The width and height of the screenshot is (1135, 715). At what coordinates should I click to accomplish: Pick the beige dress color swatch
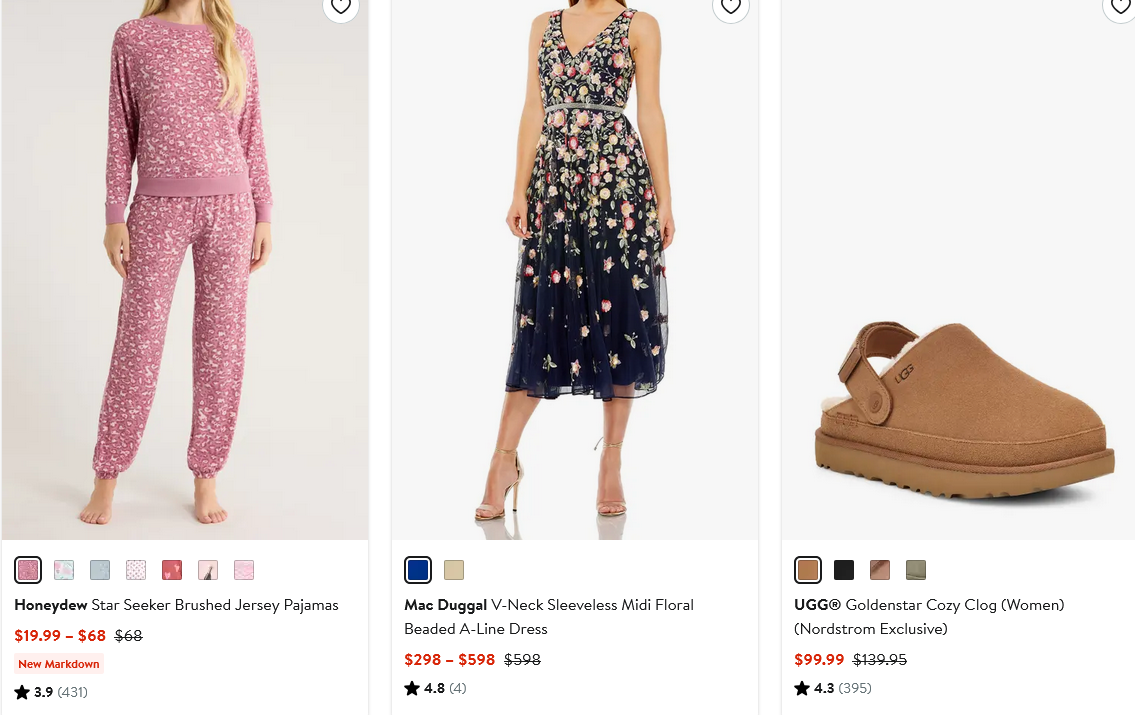(454, 570)
